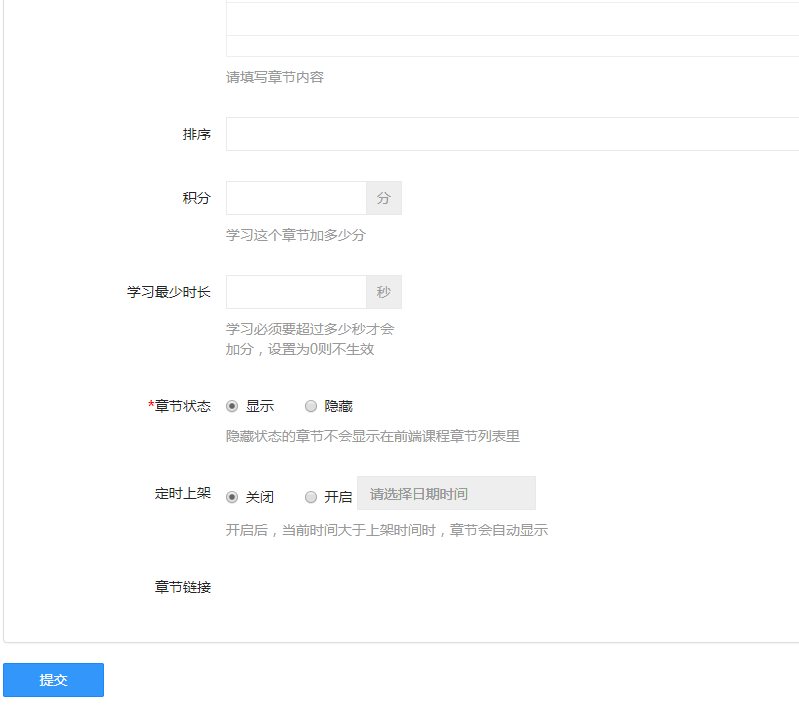Screen dimensions: 799x705
Task: Click the 学习必须要超过多少秒 help text
Action: pos(310,339)
